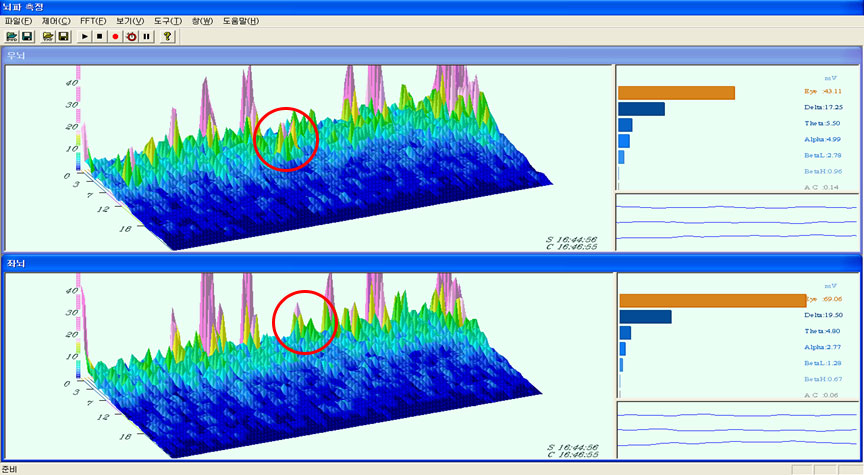Click the orange Eye bar in 우뇌 panel
This screenshot has width=864, height=475.
point(677,93)
